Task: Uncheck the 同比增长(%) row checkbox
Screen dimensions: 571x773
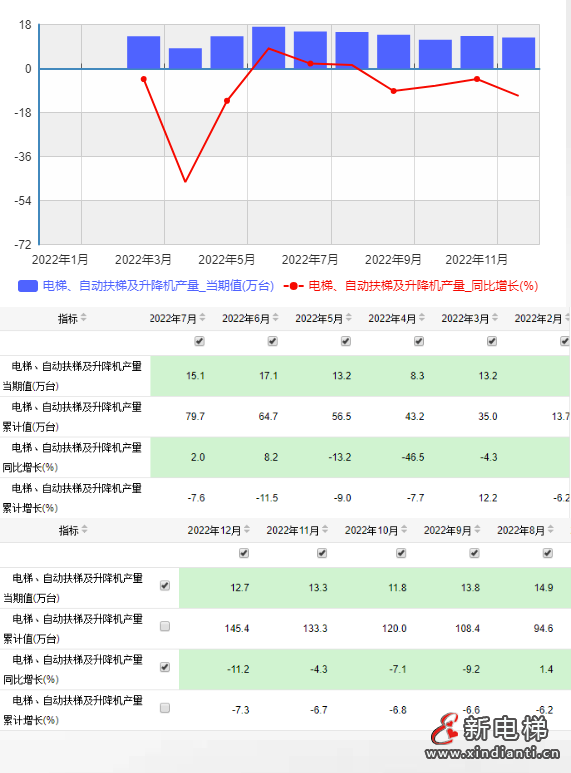Action: coord(165,667)
